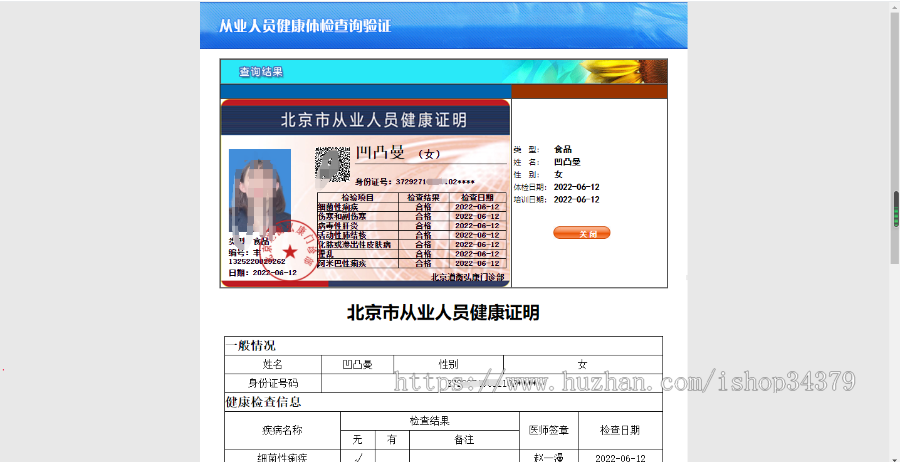Click the 疾病名称 column header
Image resolution: width=900 pixels, height=462 pixels.
pos(282,430)
